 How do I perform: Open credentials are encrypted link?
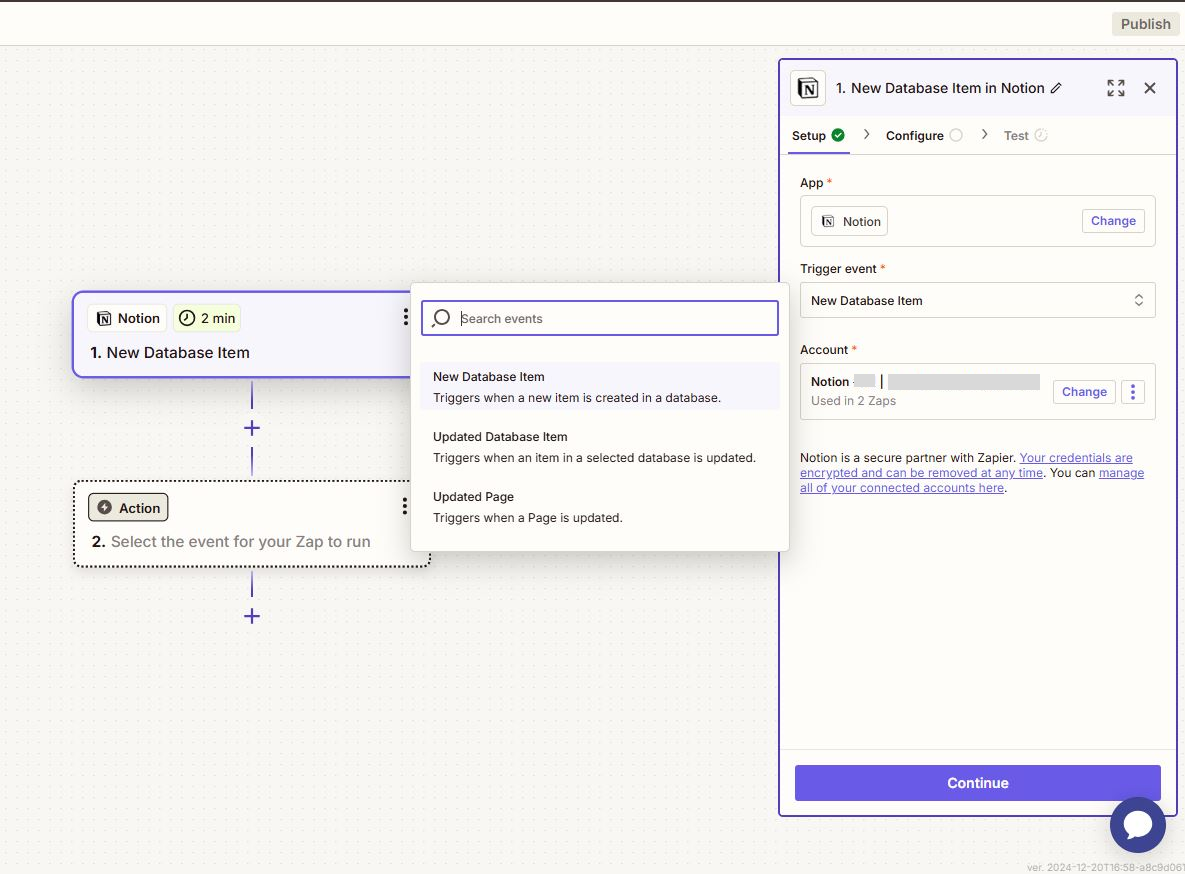pos(967,465)
